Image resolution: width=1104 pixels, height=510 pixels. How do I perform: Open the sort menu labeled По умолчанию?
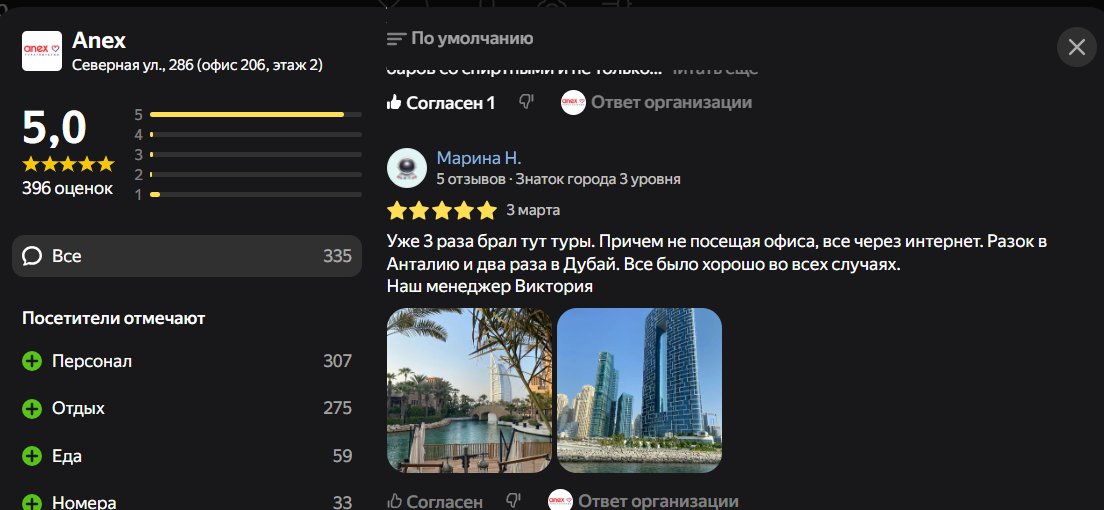click(460, 38)
